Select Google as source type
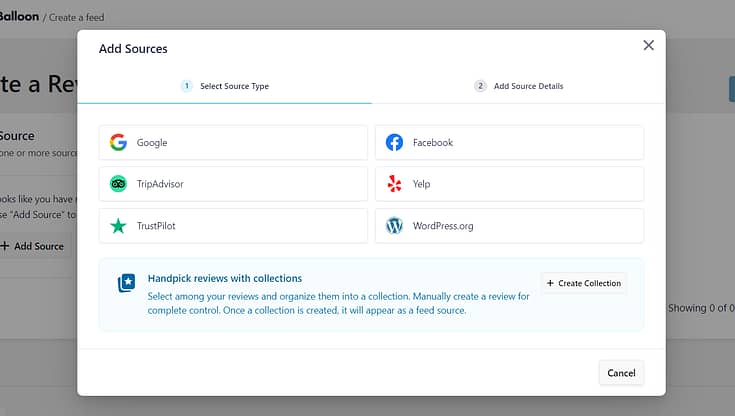735x416 pixels. point(233,143)
